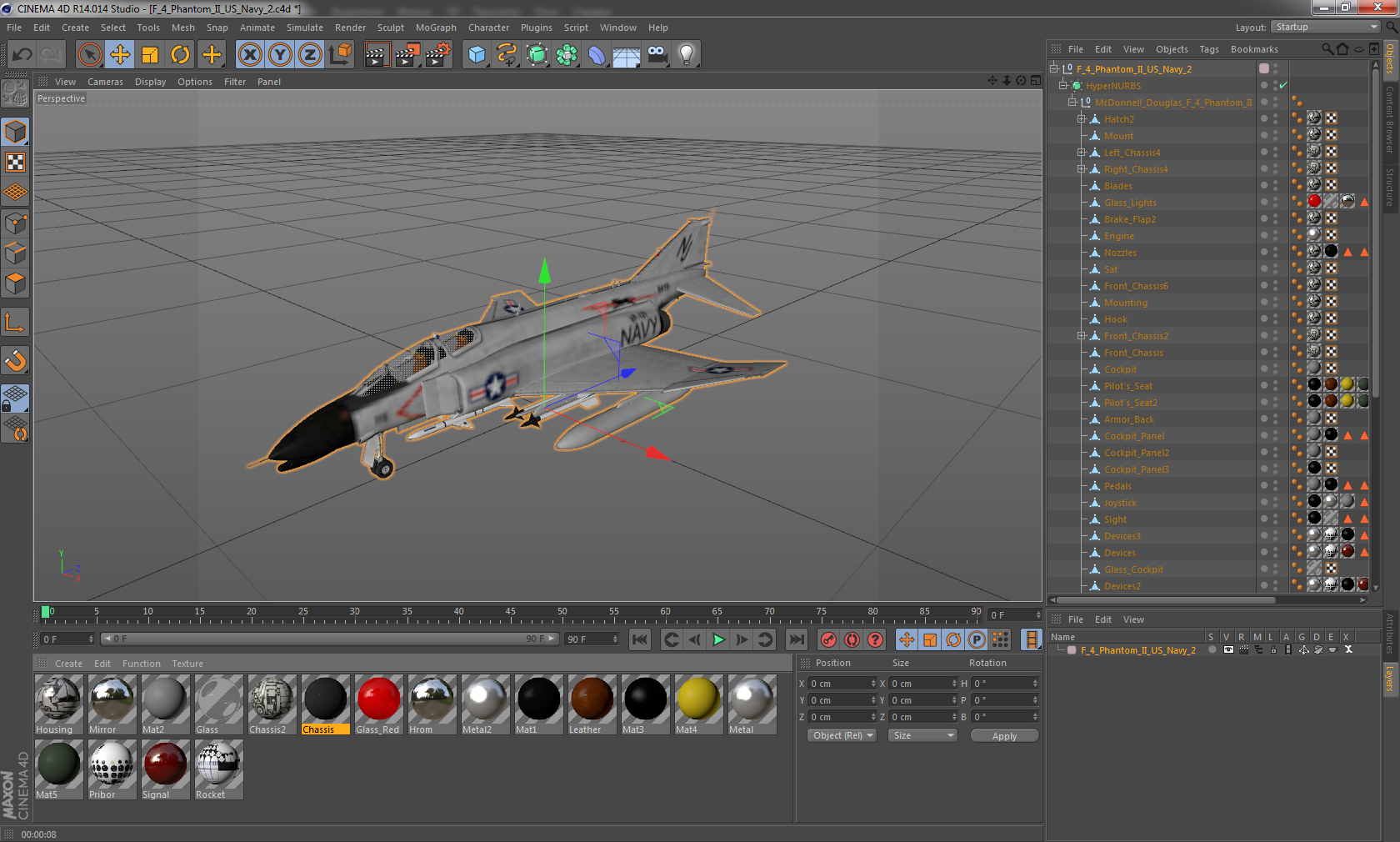Add a Cube primitive object
This screenshot has width=1400, height=842.
tap(477, 55)
